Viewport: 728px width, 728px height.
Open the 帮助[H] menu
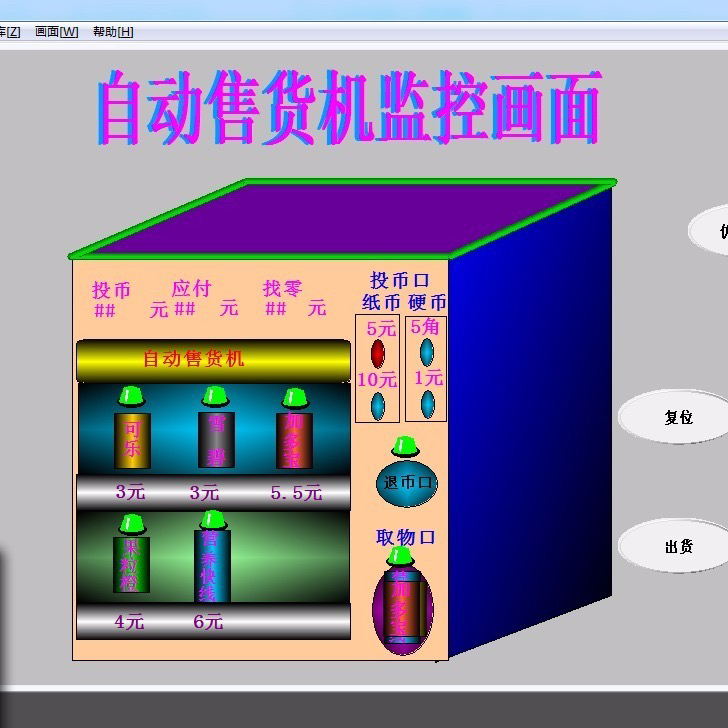[x=113, y=32]
